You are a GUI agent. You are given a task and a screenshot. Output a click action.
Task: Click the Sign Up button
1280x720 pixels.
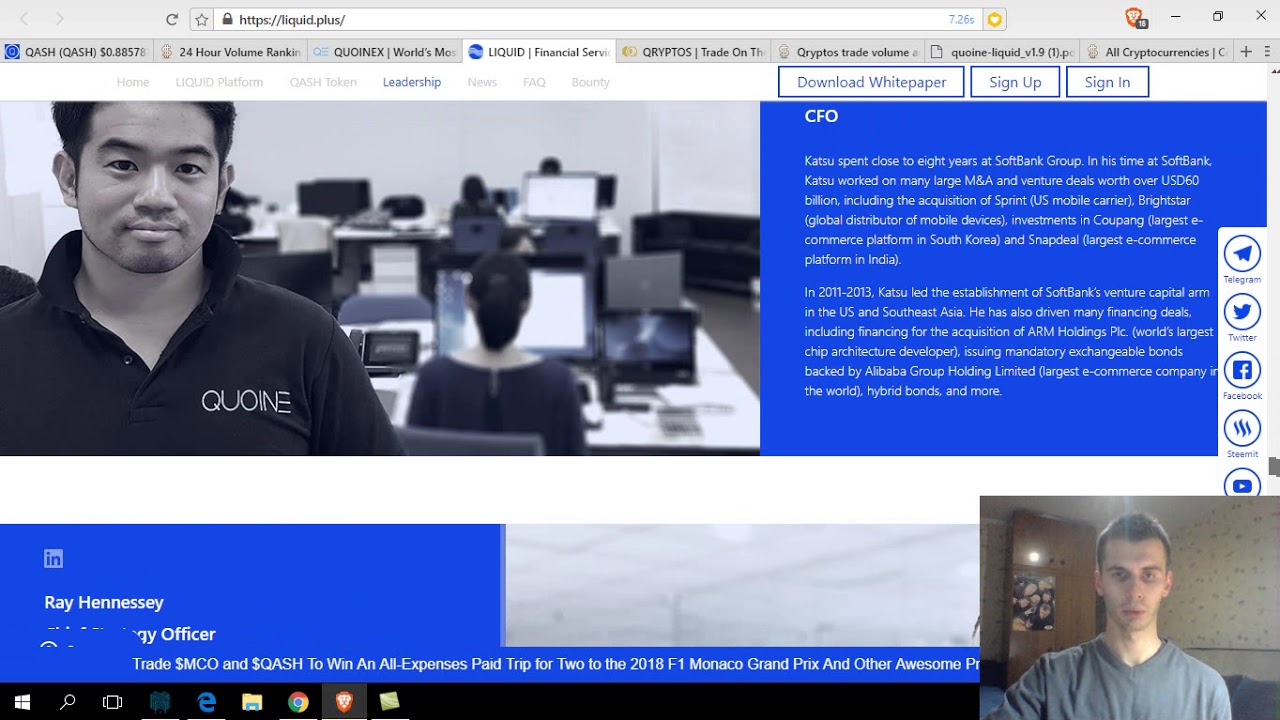pyautogui.click(x=1015, y=82)
